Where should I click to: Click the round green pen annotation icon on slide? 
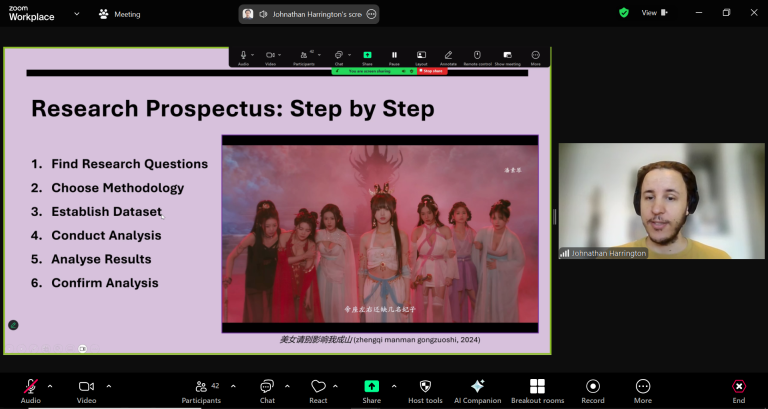pyautogui.click(x=13, y=325)
